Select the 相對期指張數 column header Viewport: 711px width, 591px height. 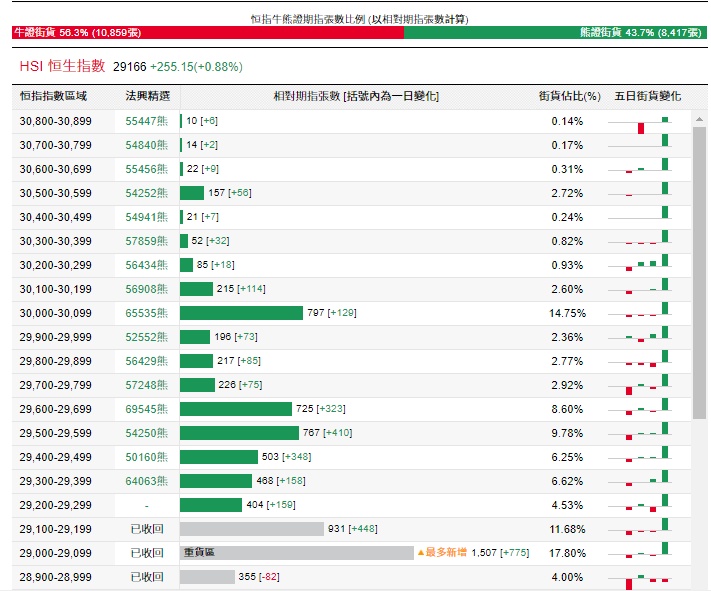pos(356,96)
